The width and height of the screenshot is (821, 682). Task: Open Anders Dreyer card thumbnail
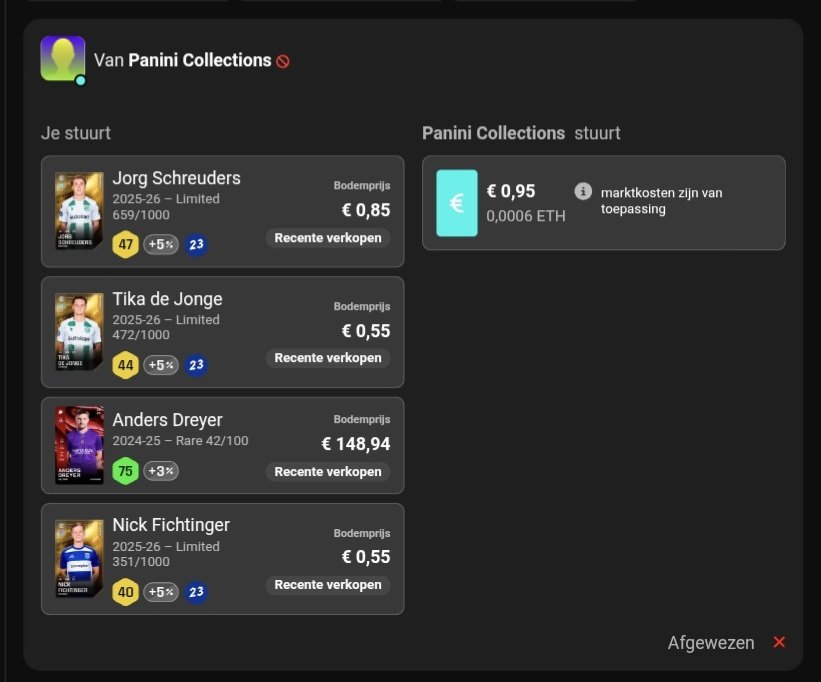pyautogui.click(x=79, y=445)
